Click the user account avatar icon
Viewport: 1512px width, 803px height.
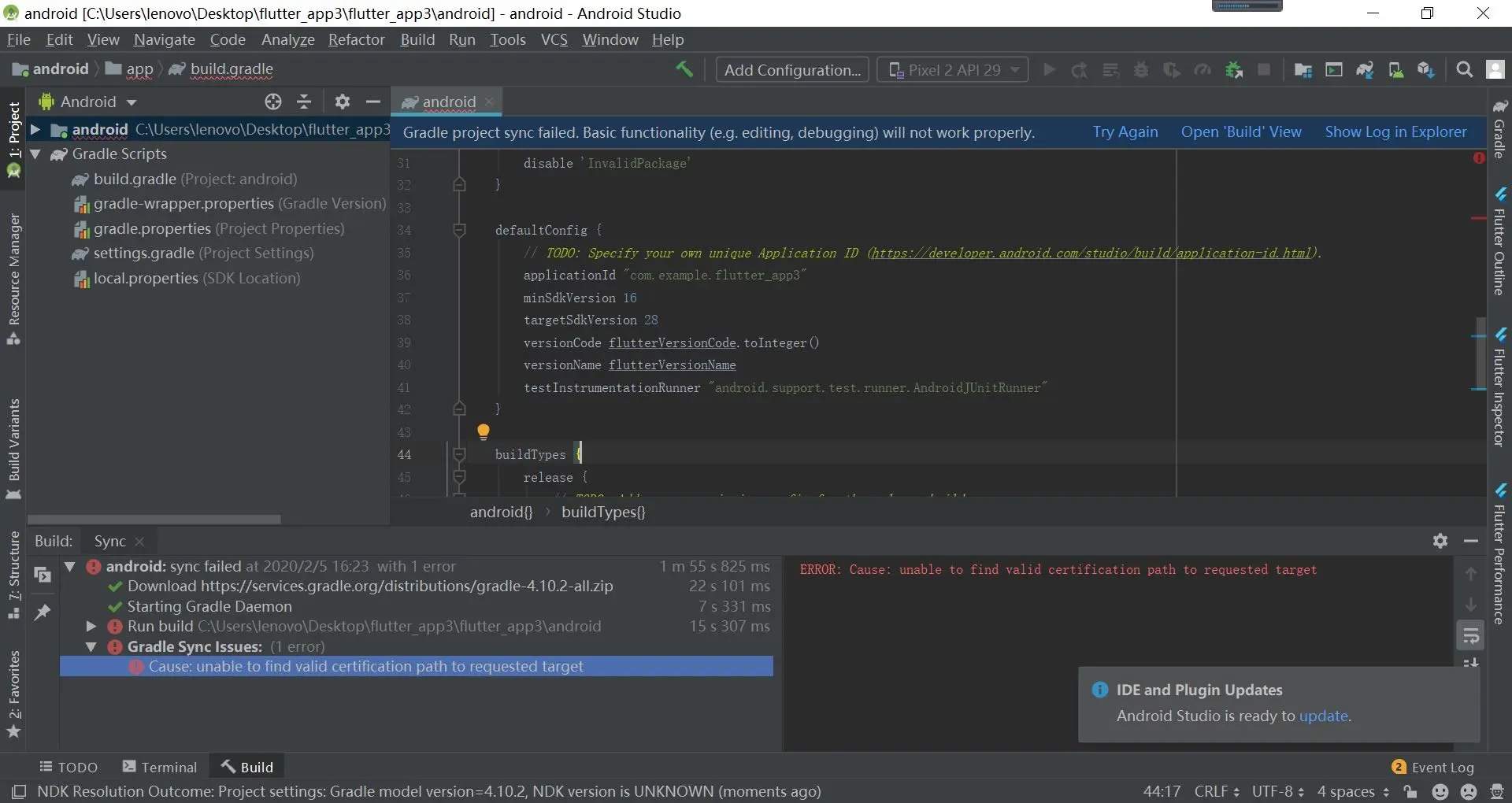coord(1495,70)
